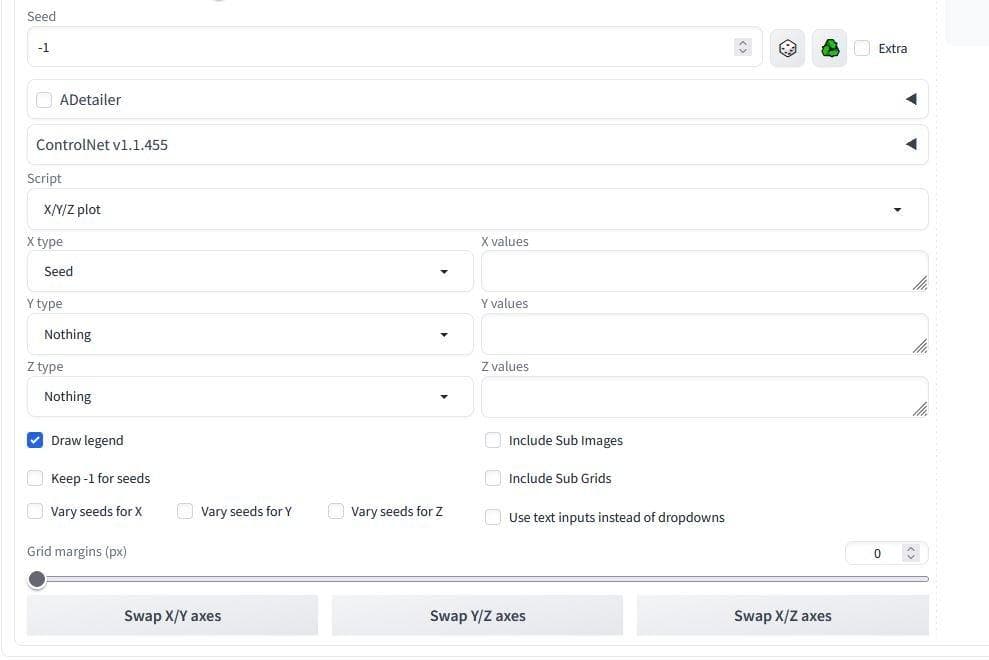Viewport: 989px width, 660px height.
Task: Toggle Vary seeds for X
Action: (36, 511)
